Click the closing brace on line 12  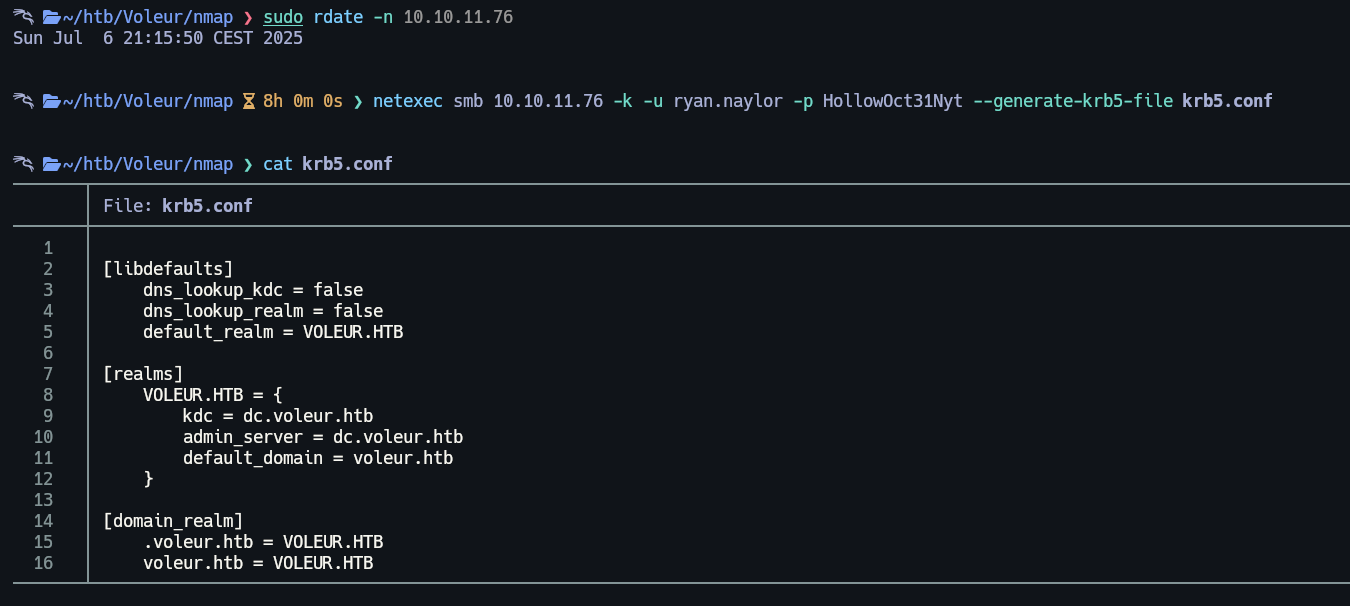pos(148,479)
